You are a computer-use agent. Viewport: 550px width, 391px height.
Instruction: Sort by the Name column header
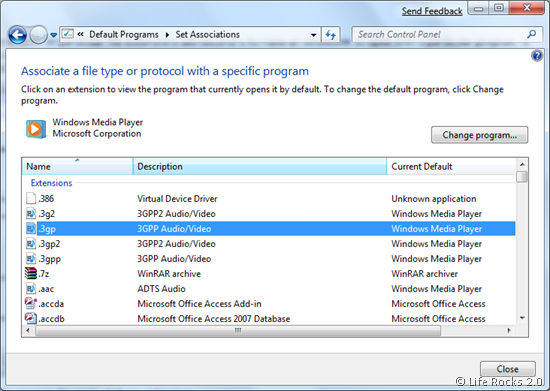[77, 166]
